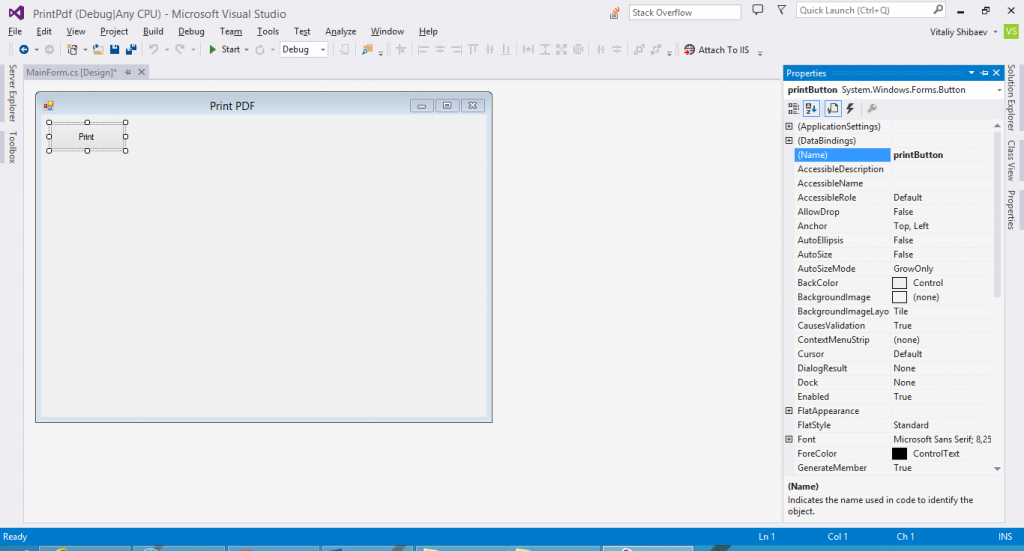The width and height of the screenshot is (1024, 551).
Task: Click the Refresh browser icon in toolbar
Action: click(260, 50)
